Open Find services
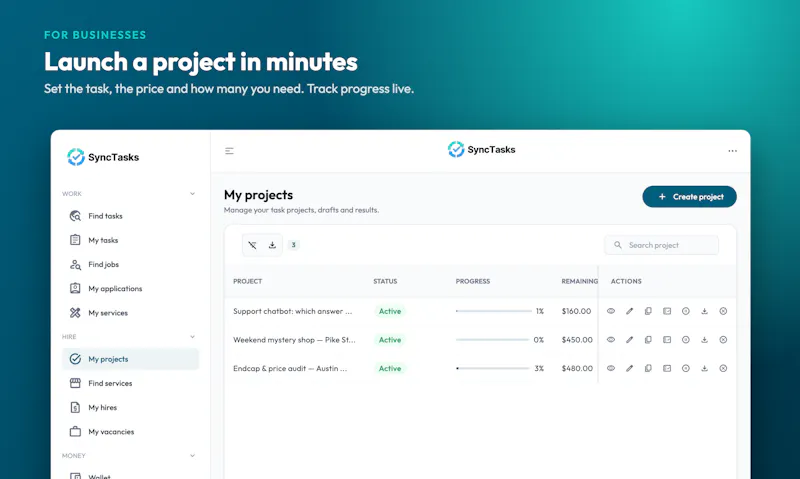800x479 pixels. pos(131,383)
